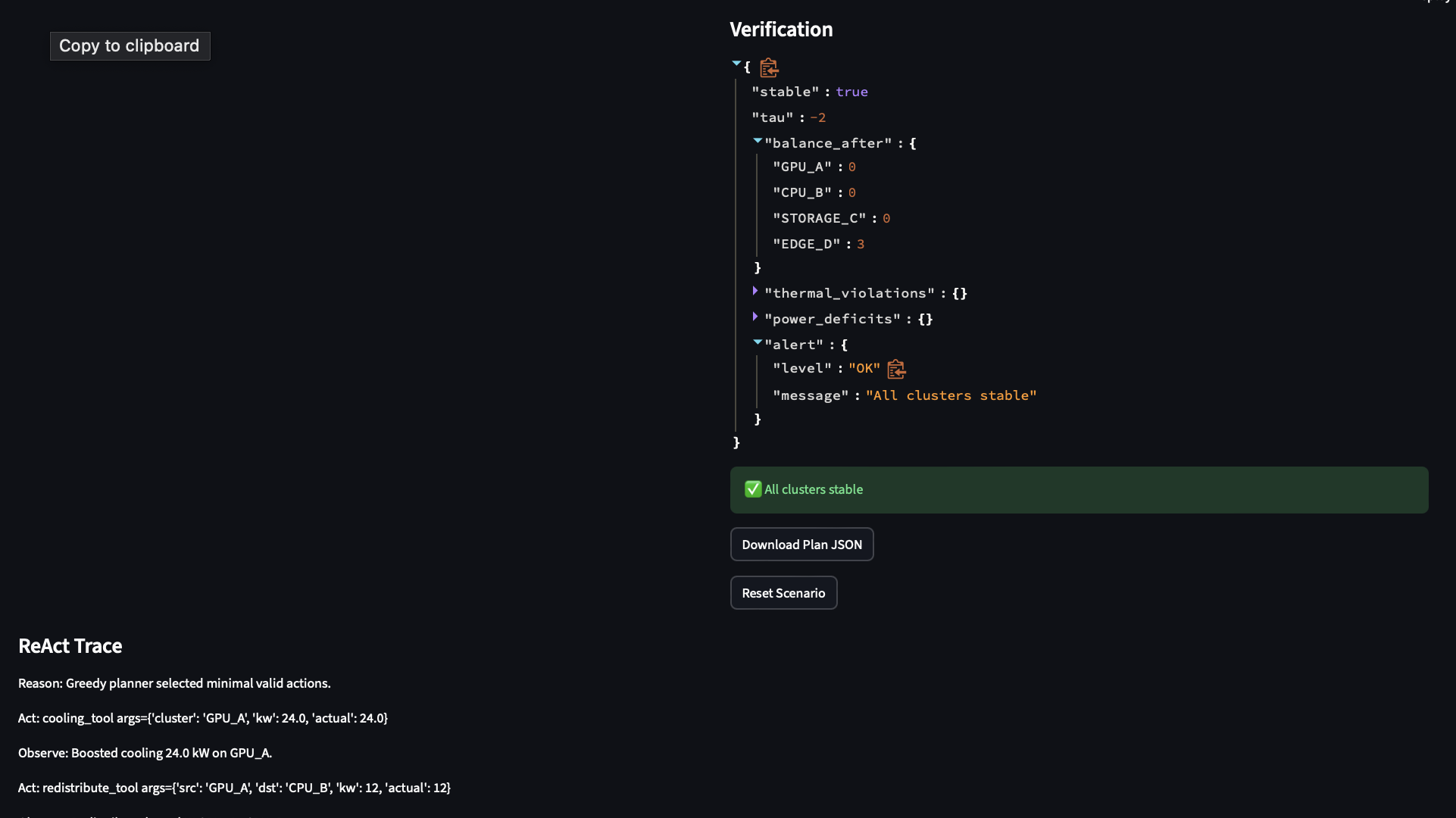This screenshot has height=818, width=1456.
Task: Select the "tau" value -2
Action: click(x=817, y=117)
